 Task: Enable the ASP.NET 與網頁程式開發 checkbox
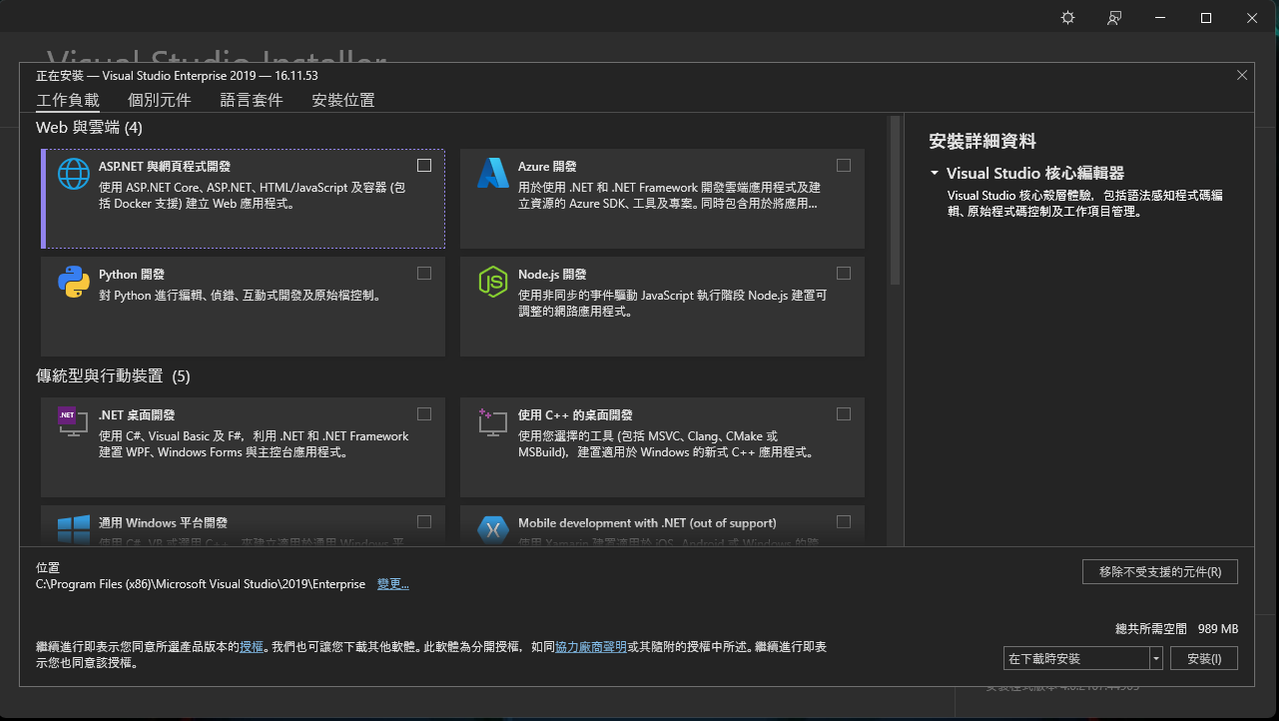coord(423,165)
